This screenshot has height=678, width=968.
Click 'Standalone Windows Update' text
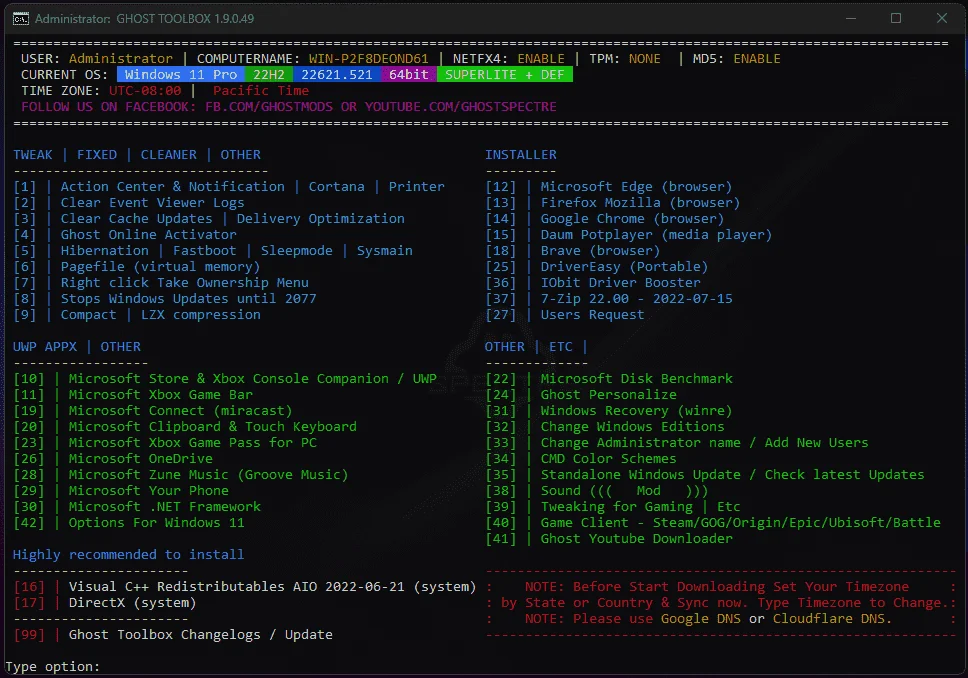click(x=641, y=475)
